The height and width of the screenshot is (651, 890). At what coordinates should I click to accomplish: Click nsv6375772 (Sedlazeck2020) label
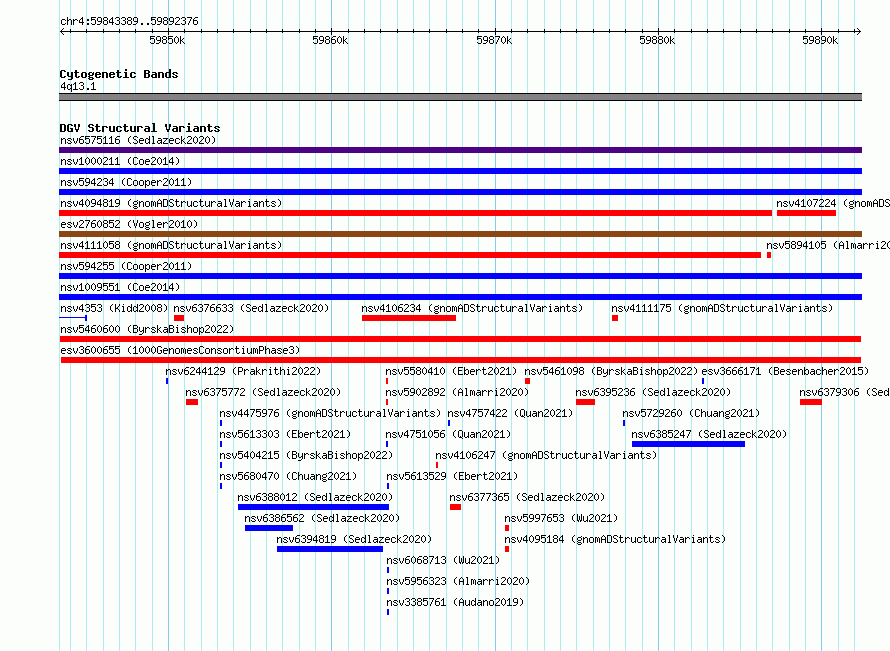pos(263,392)
